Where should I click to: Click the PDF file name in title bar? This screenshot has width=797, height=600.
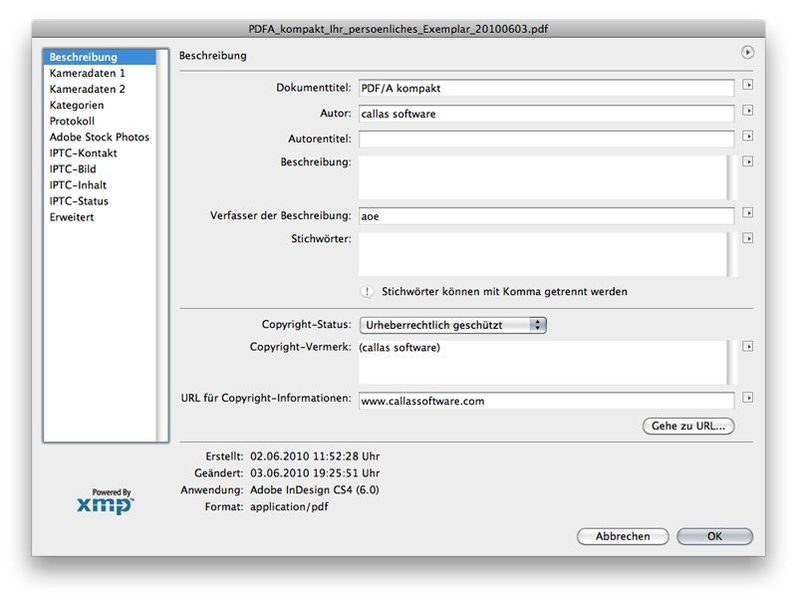click(398, 29)
